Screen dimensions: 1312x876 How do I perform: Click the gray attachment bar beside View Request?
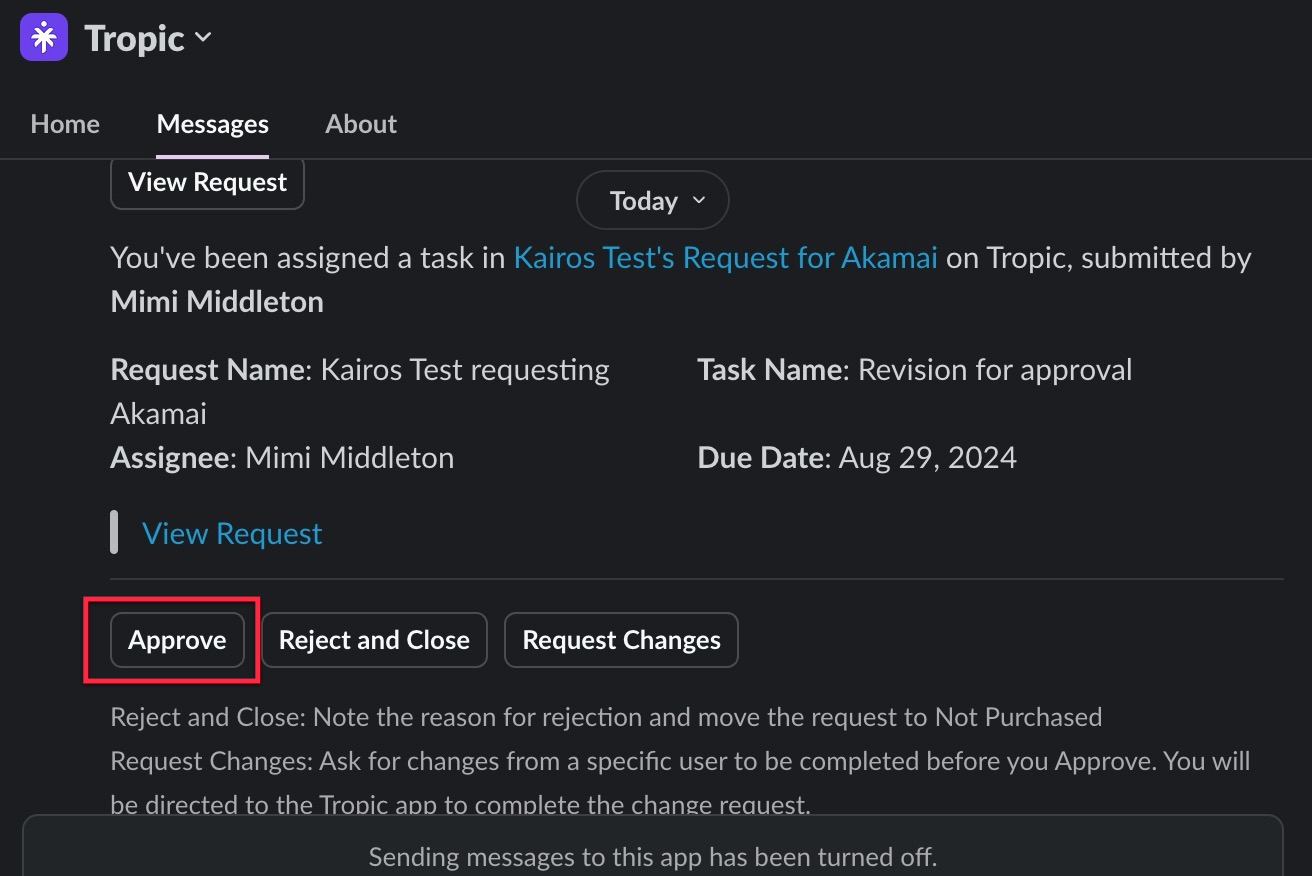coord(114,533)
